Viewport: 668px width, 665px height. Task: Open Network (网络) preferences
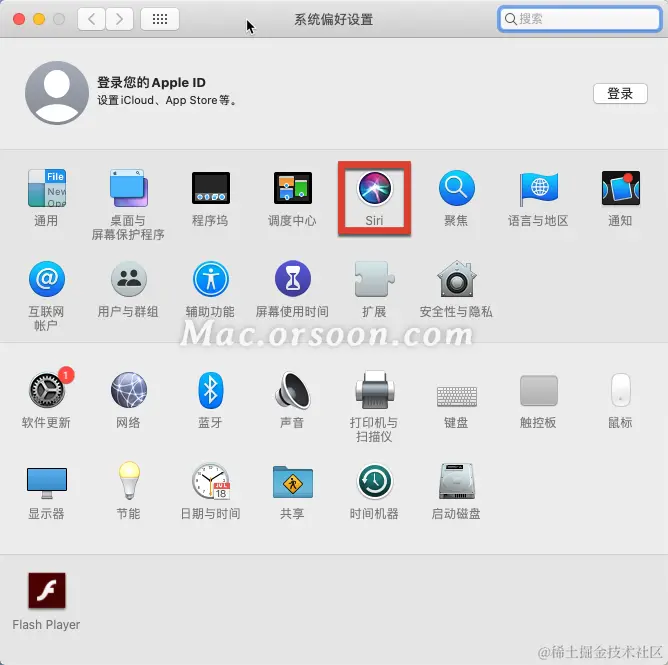(x=128, y=390)
